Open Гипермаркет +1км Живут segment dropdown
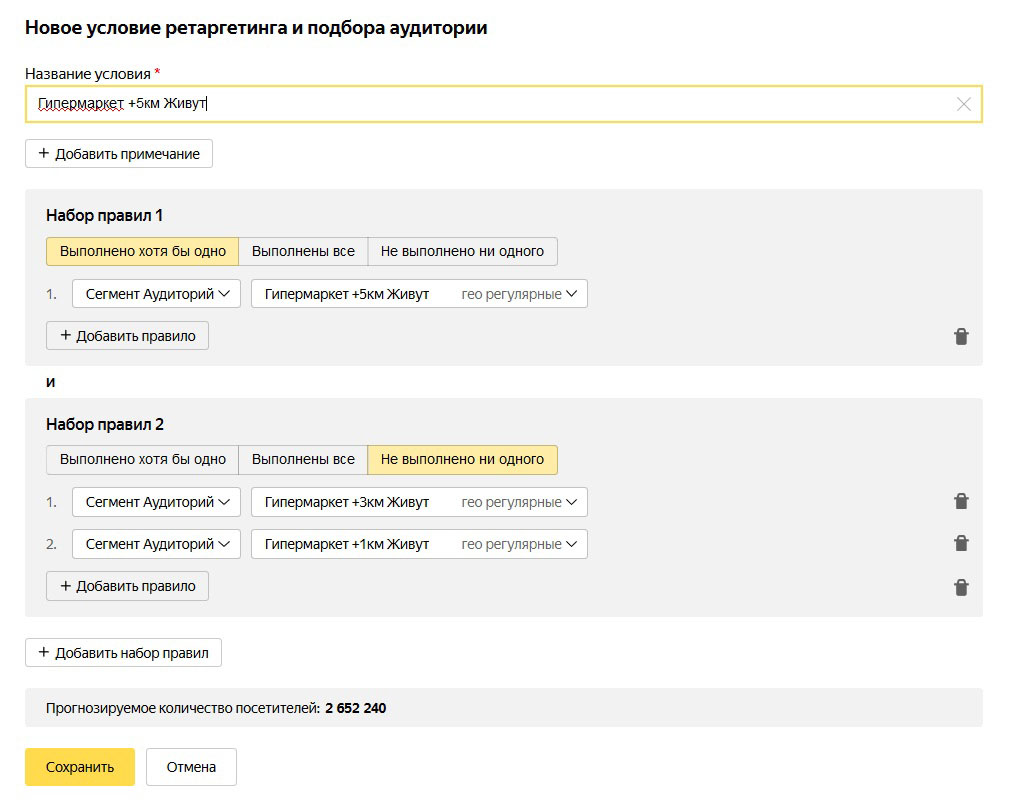 tap(419, 544)
